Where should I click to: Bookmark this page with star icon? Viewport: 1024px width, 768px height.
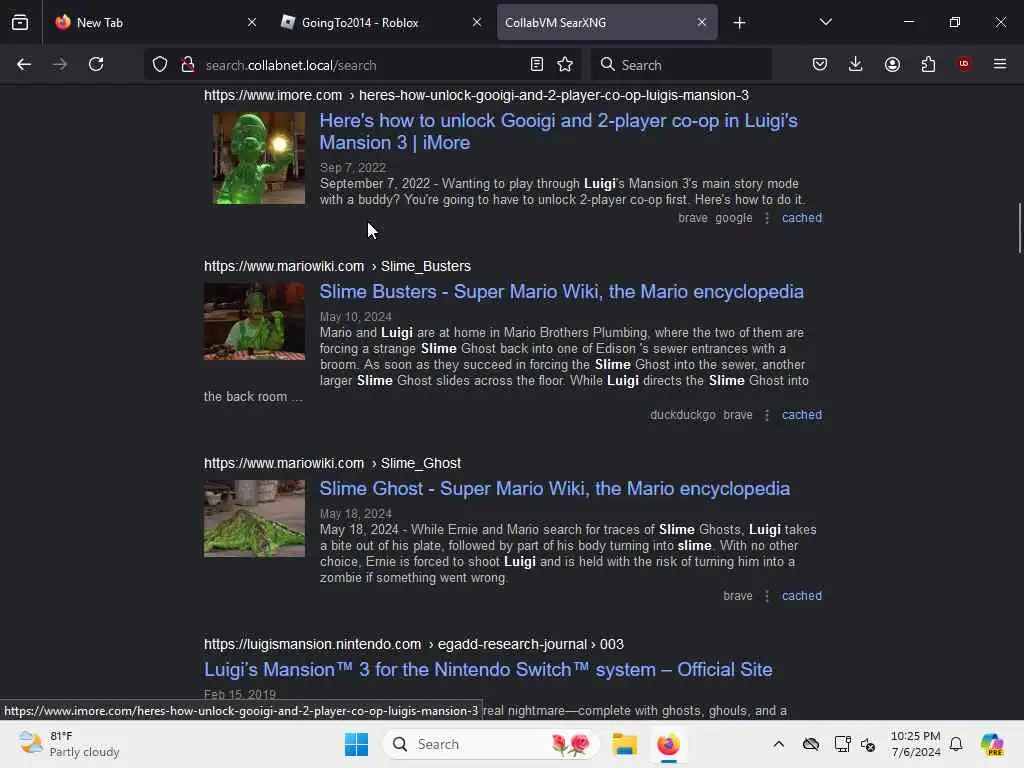point(565,64)
